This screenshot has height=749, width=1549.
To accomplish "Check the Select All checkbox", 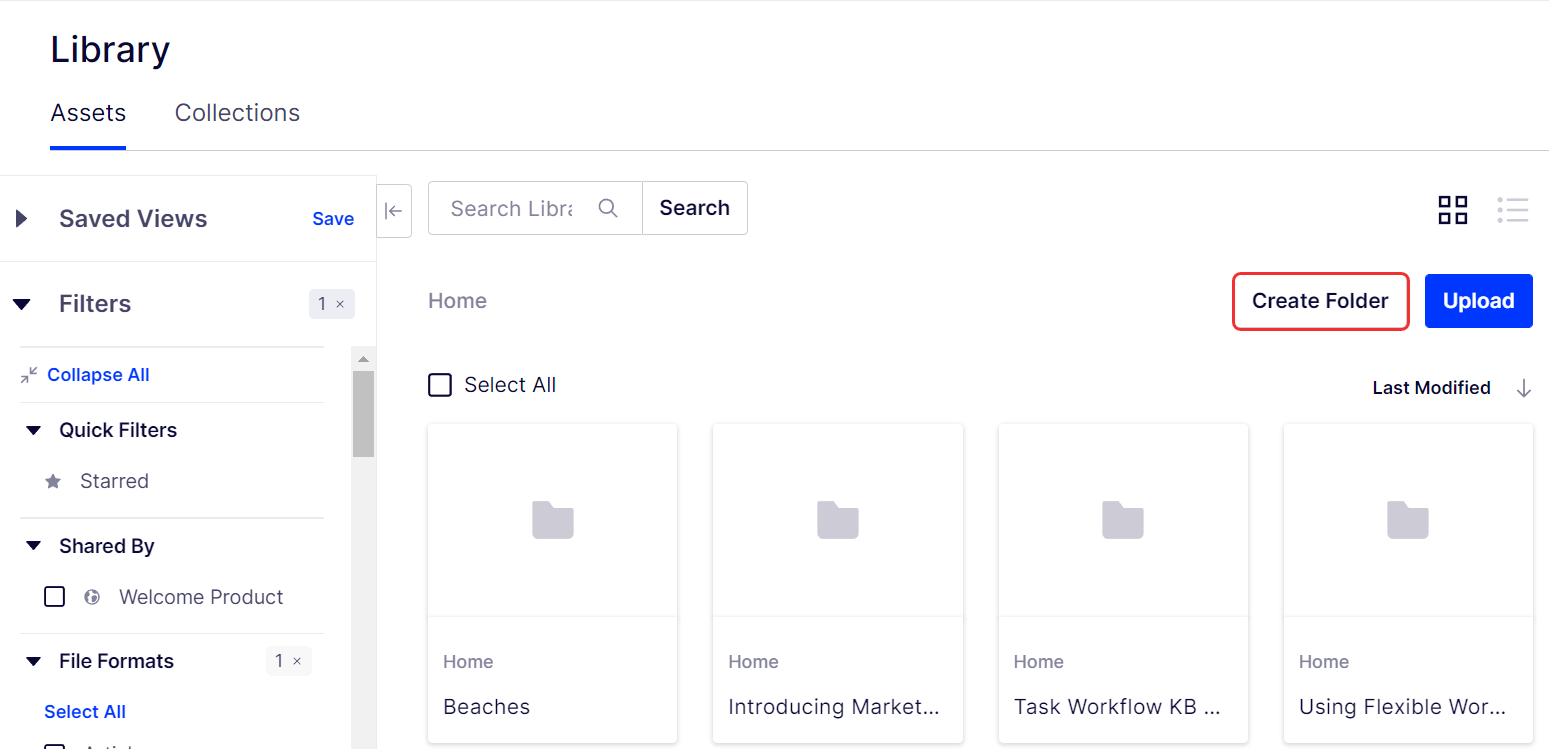I will (x=440, y=385).
